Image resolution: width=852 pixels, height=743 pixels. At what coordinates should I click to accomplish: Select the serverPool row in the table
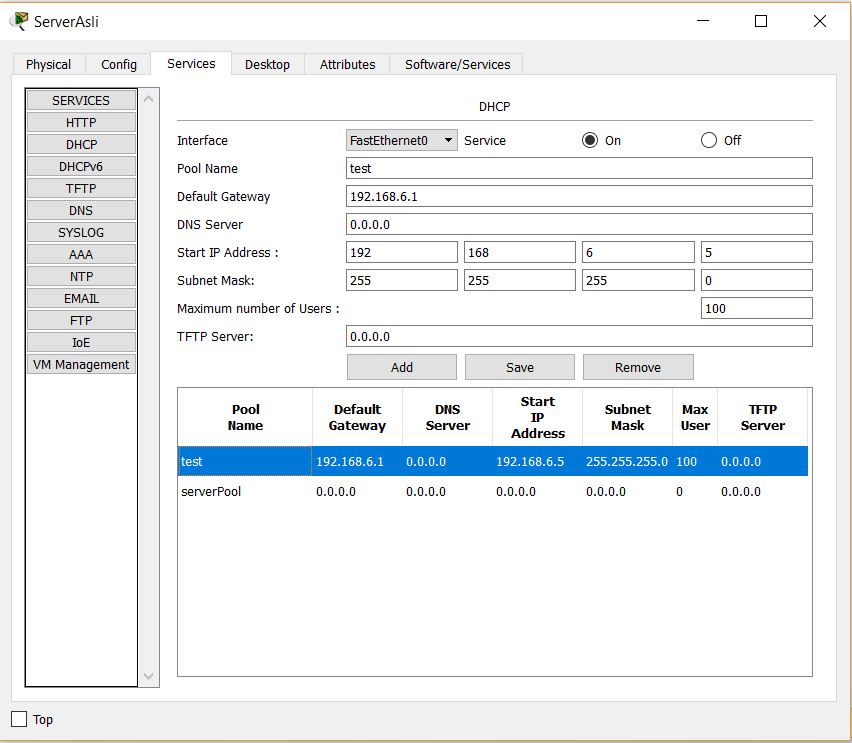[400, 491]
